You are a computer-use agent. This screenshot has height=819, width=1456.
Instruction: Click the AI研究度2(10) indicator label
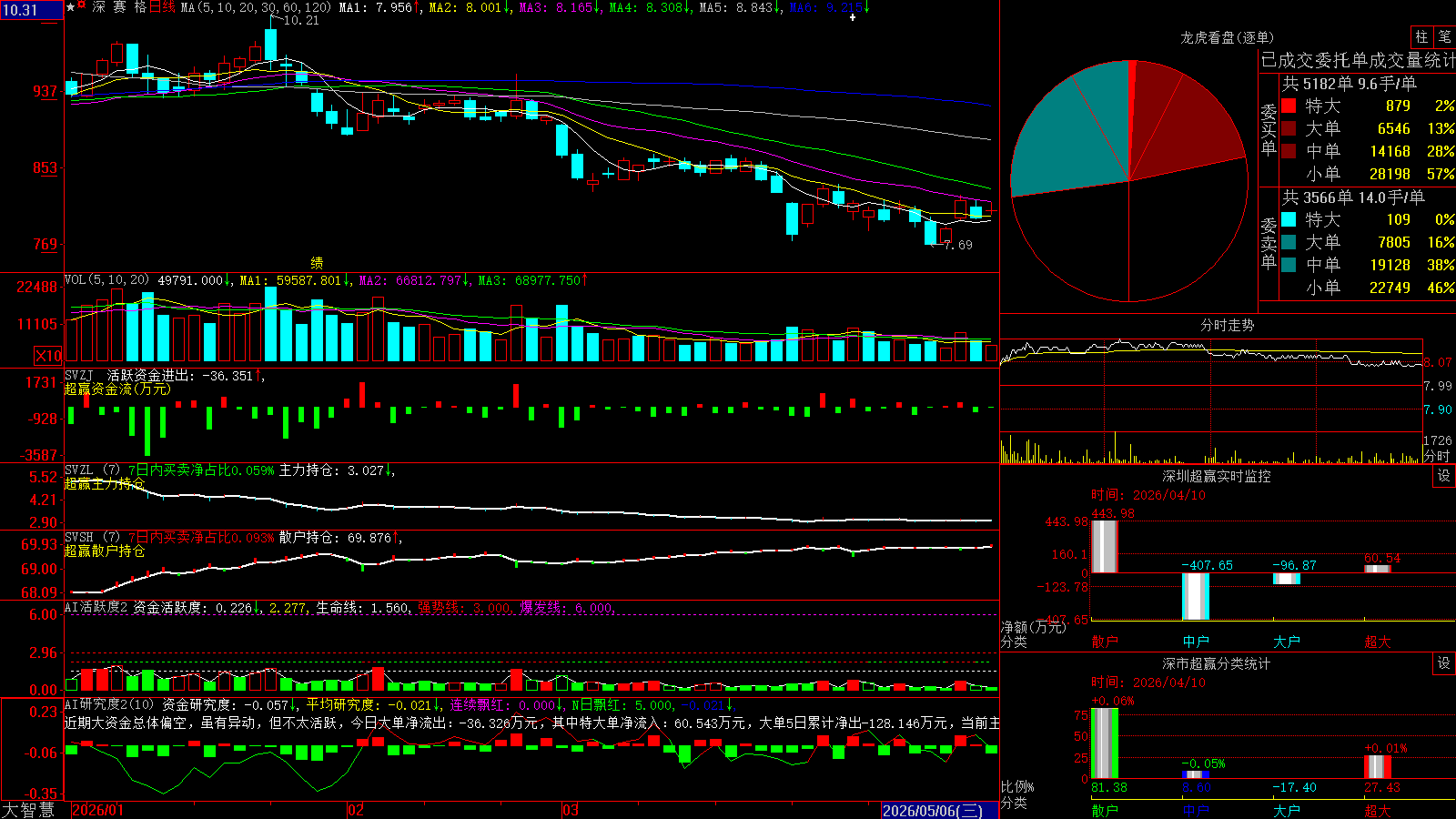click(x=110, y=705)
